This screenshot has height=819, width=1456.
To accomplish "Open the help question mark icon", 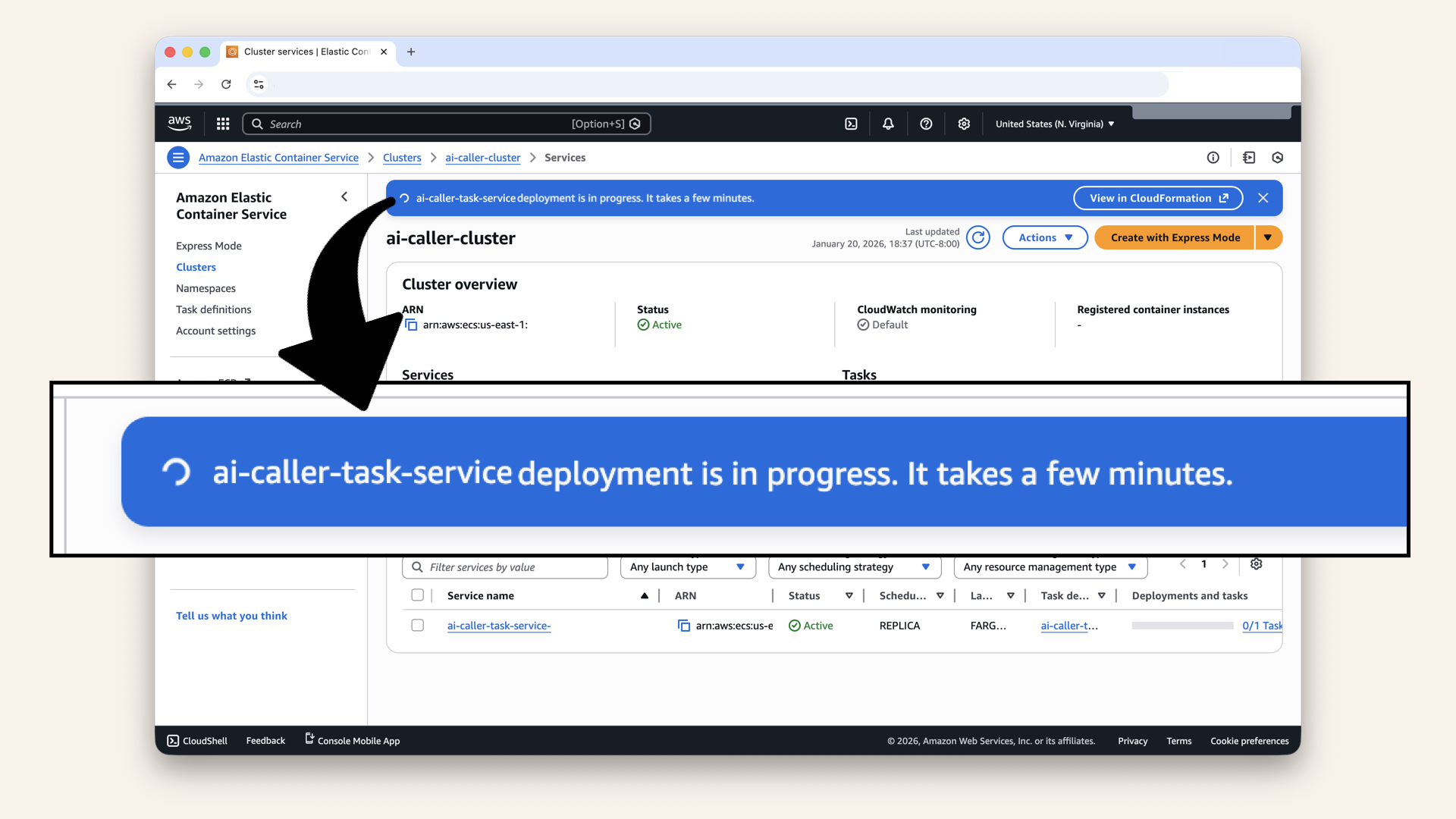I will (x=926, y=124).
